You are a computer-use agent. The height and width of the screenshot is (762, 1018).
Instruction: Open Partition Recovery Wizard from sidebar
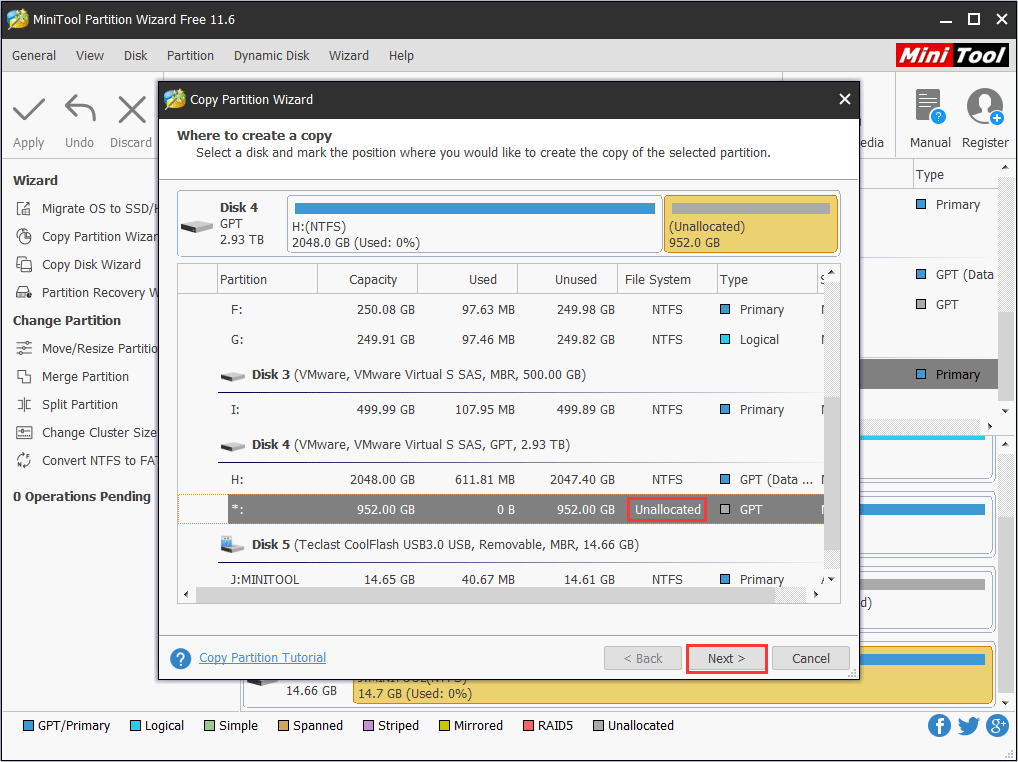click(86, 292)
